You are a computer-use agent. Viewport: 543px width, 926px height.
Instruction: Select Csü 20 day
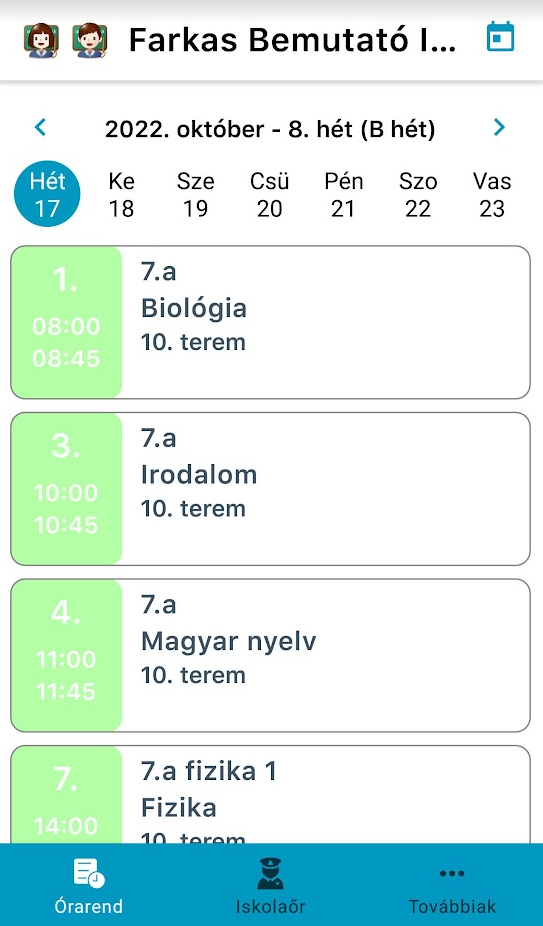[269, 195]
